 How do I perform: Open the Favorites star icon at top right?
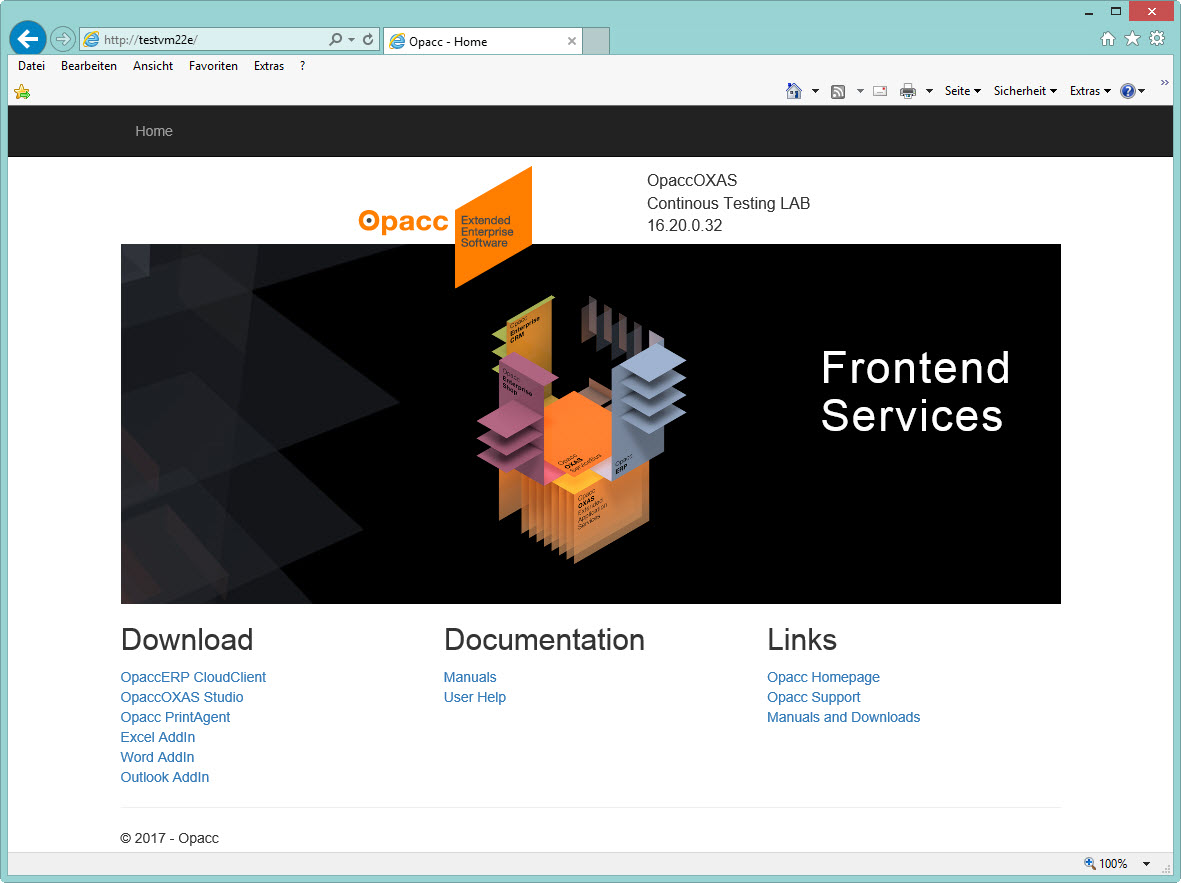(1132, 38)
